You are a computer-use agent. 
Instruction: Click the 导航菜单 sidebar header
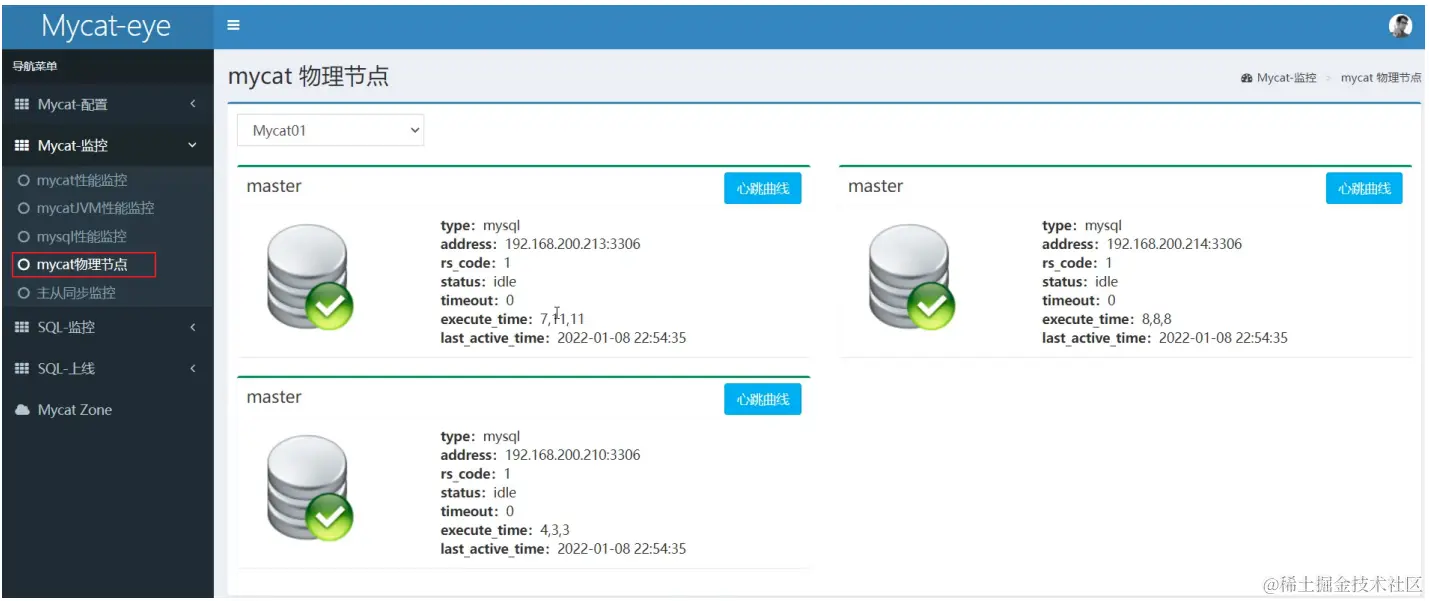coord(35,66)
